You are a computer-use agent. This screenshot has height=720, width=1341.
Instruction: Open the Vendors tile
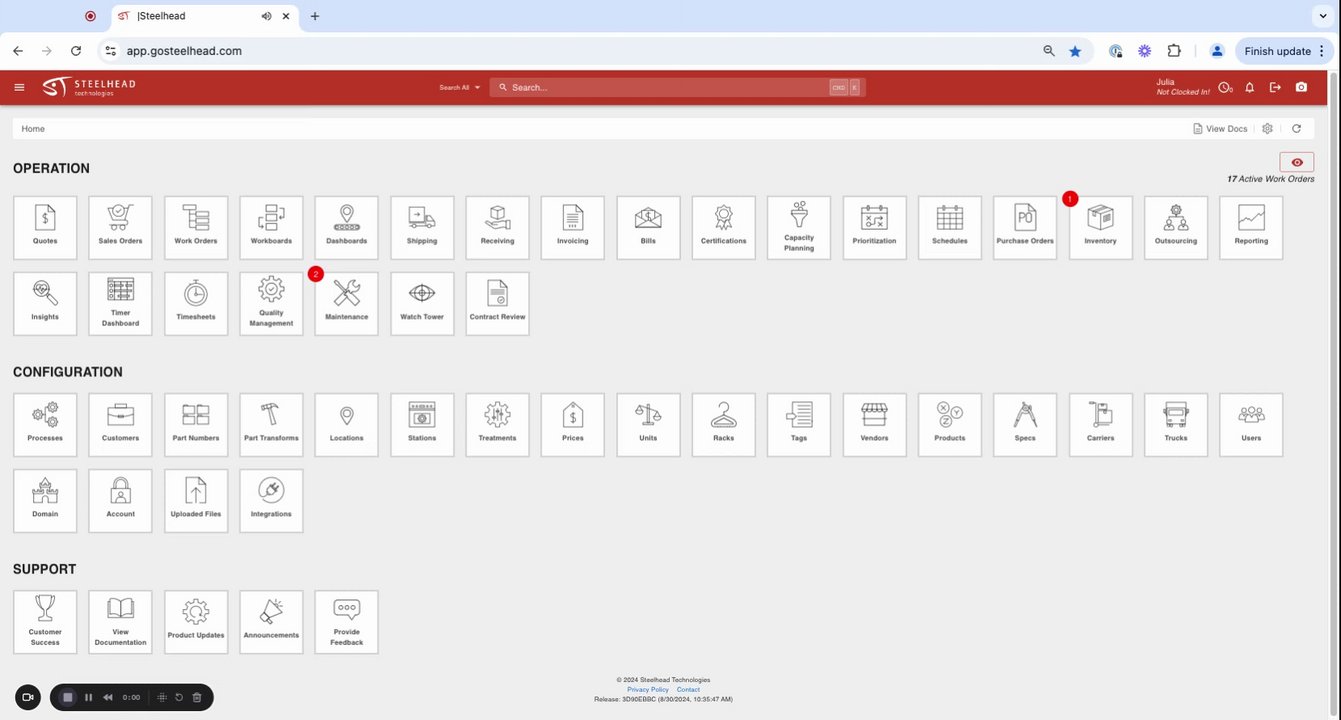875,425
